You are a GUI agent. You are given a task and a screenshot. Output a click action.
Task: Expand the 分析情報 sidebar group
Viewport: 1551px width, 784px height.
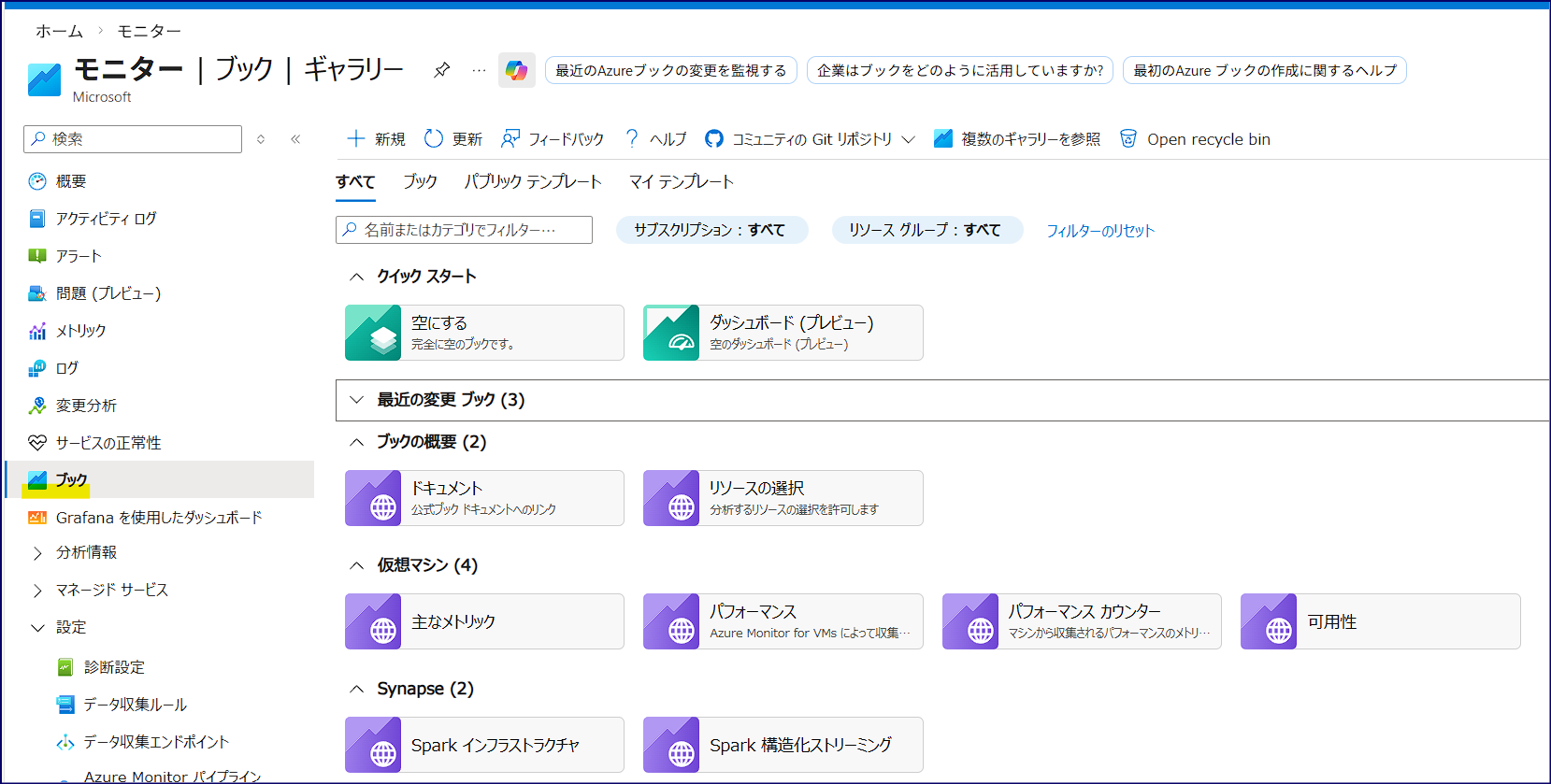point(37,553)
